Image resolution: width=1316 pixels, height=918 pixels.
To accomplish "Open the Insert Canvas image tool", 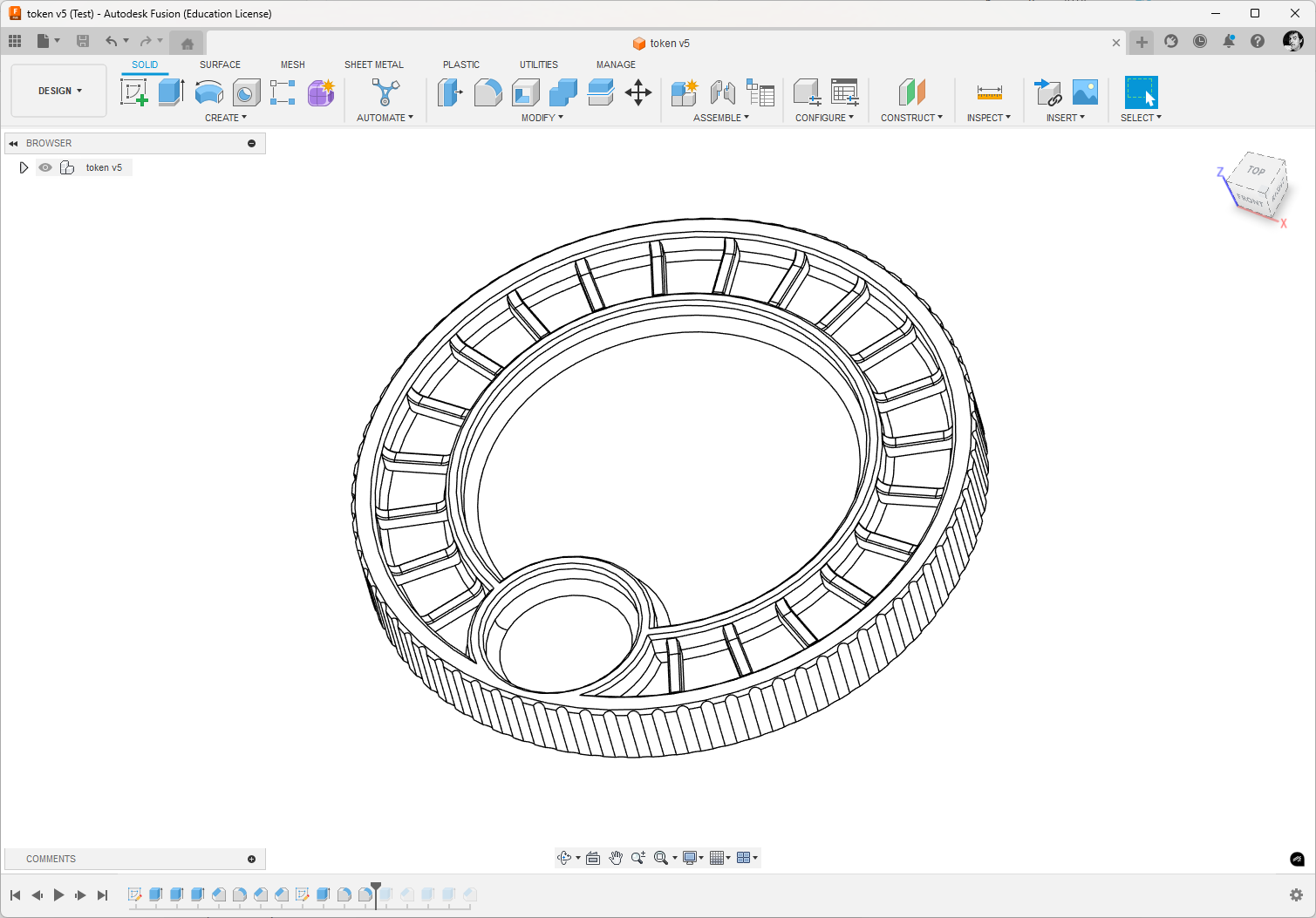I will point(1085,92).
